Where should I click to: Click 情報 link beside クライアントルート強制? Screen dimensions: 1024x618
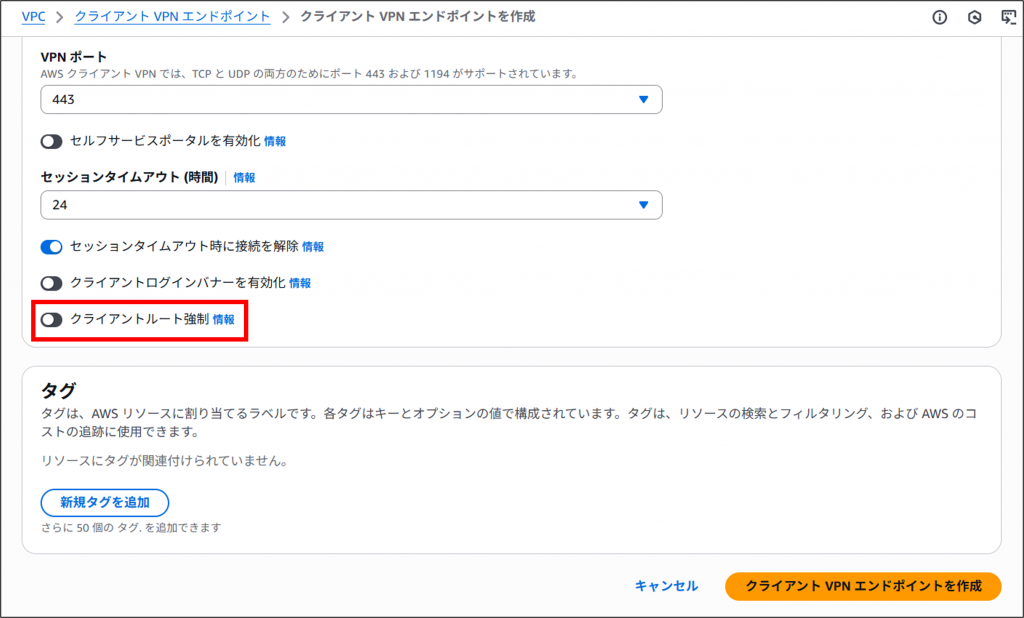pyautogui.click(x=224, y=320)
